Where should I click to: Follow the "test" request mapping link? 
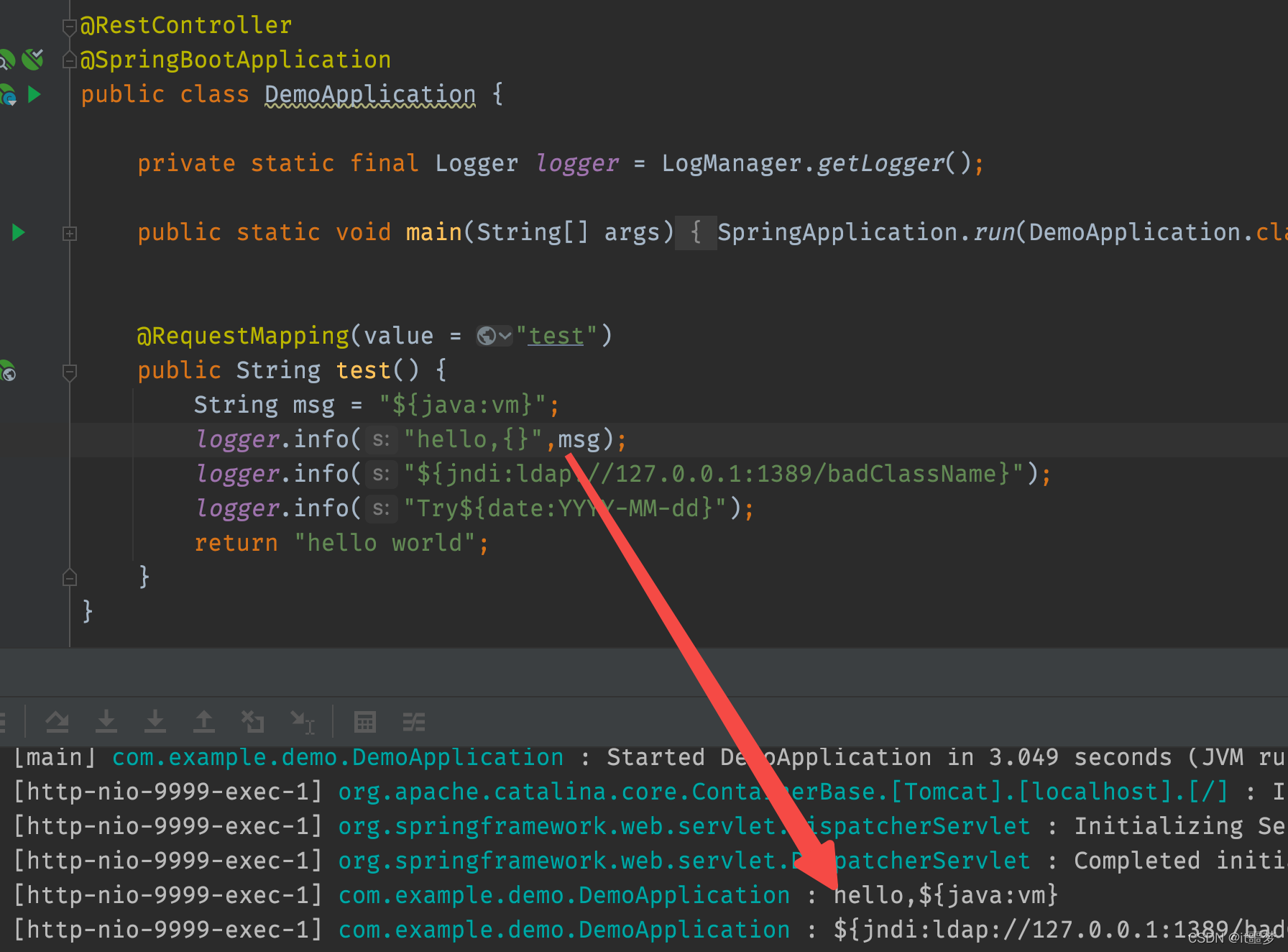(x=556, y=336)
